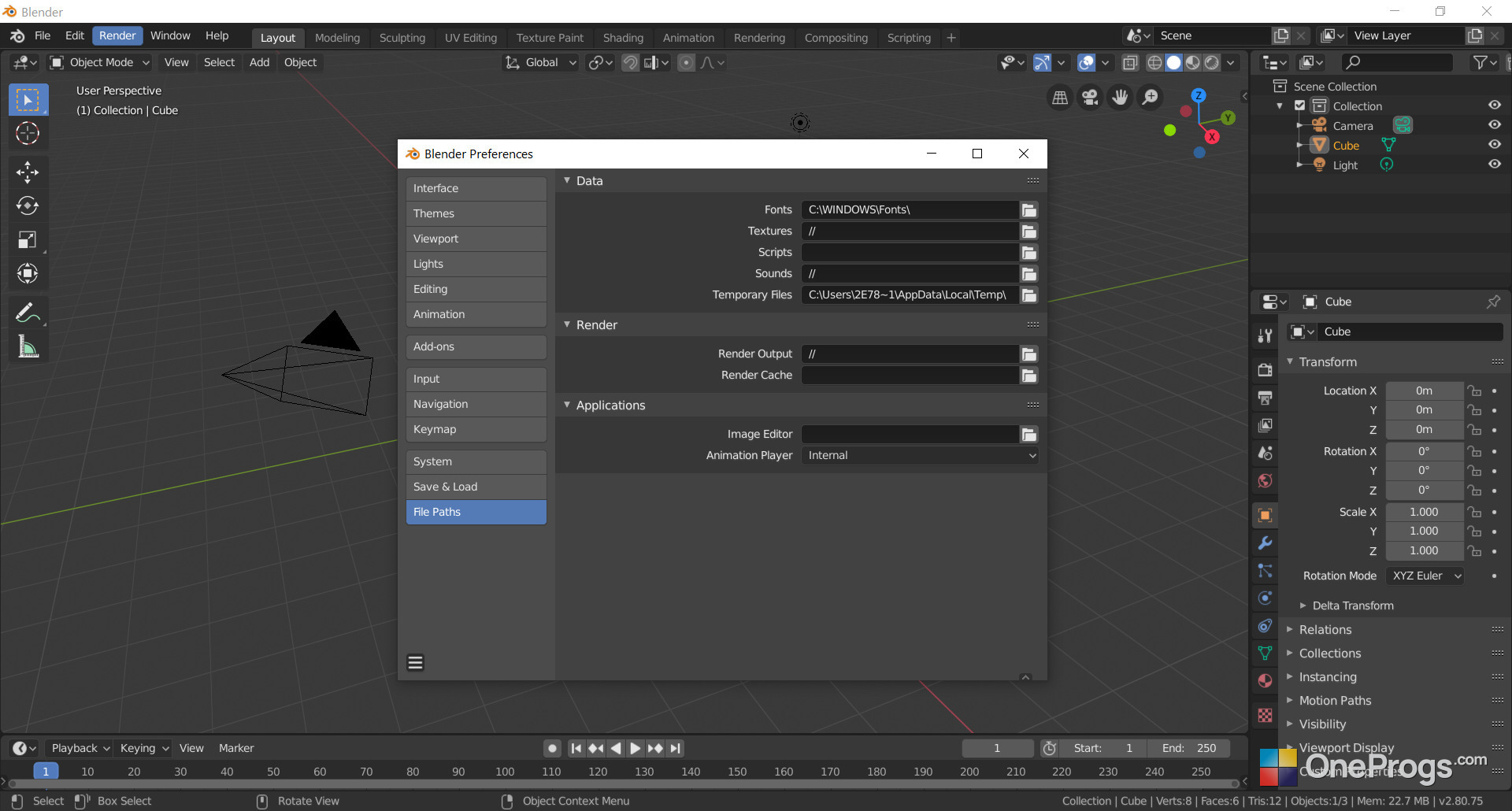This screenshot has width=1512, height=811.
Task: Open the Object Mode dropdown
Action: [99, 62]
